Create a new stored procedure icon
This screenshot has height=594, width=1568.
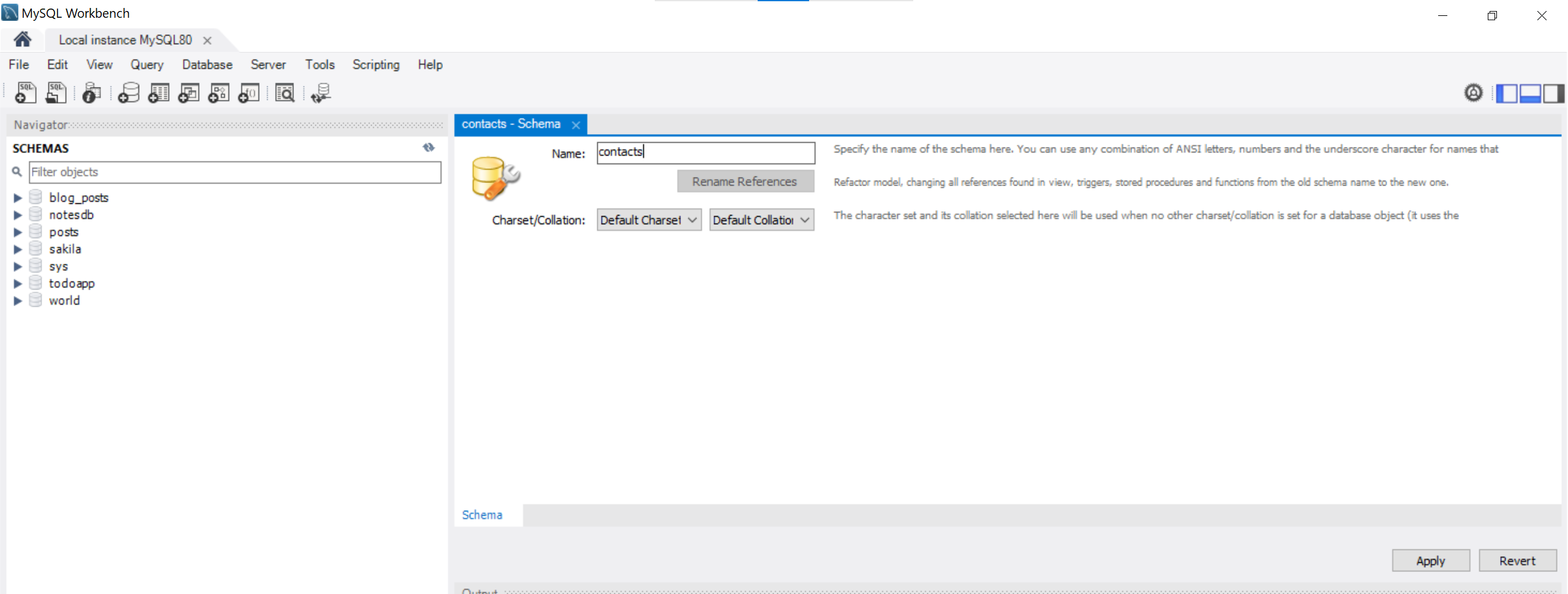click(x=219, y=93)
